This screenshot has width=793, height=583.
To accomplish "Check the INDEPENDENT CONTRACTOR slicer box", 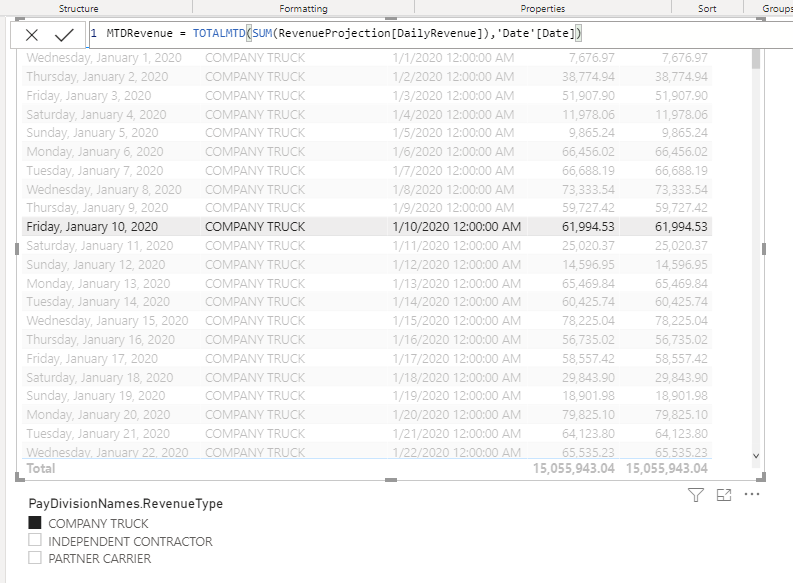I will click(35, 540).
